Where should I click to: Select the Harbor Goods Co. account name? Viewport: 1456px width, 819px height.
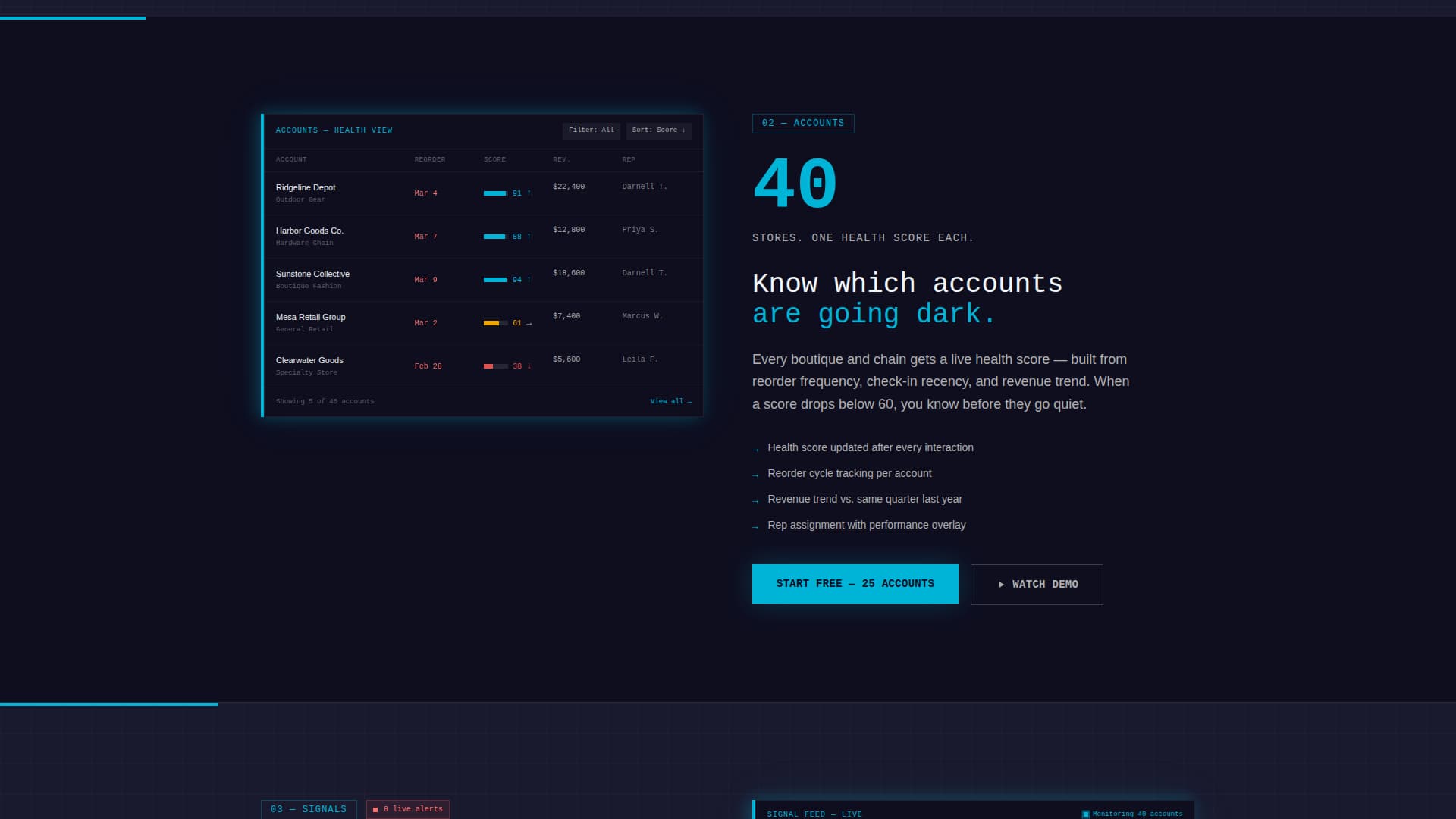click(309, 231)
